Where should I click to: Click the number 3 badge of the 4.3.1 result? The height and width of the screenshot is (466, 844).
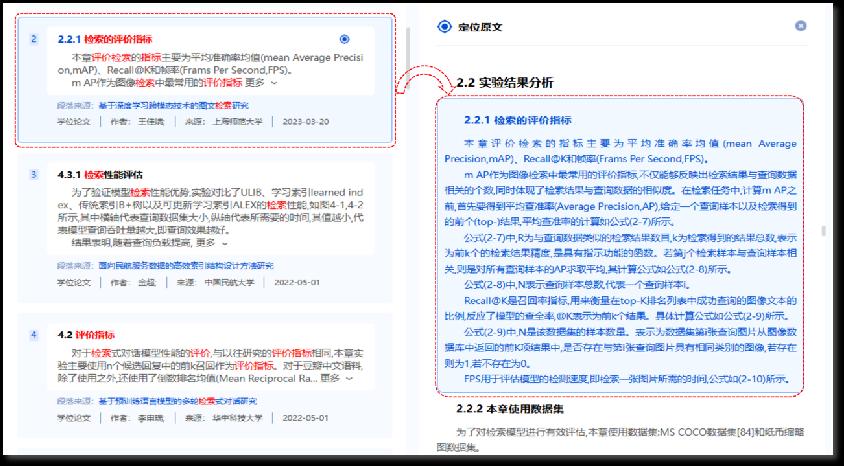click(x=34, y=174)
